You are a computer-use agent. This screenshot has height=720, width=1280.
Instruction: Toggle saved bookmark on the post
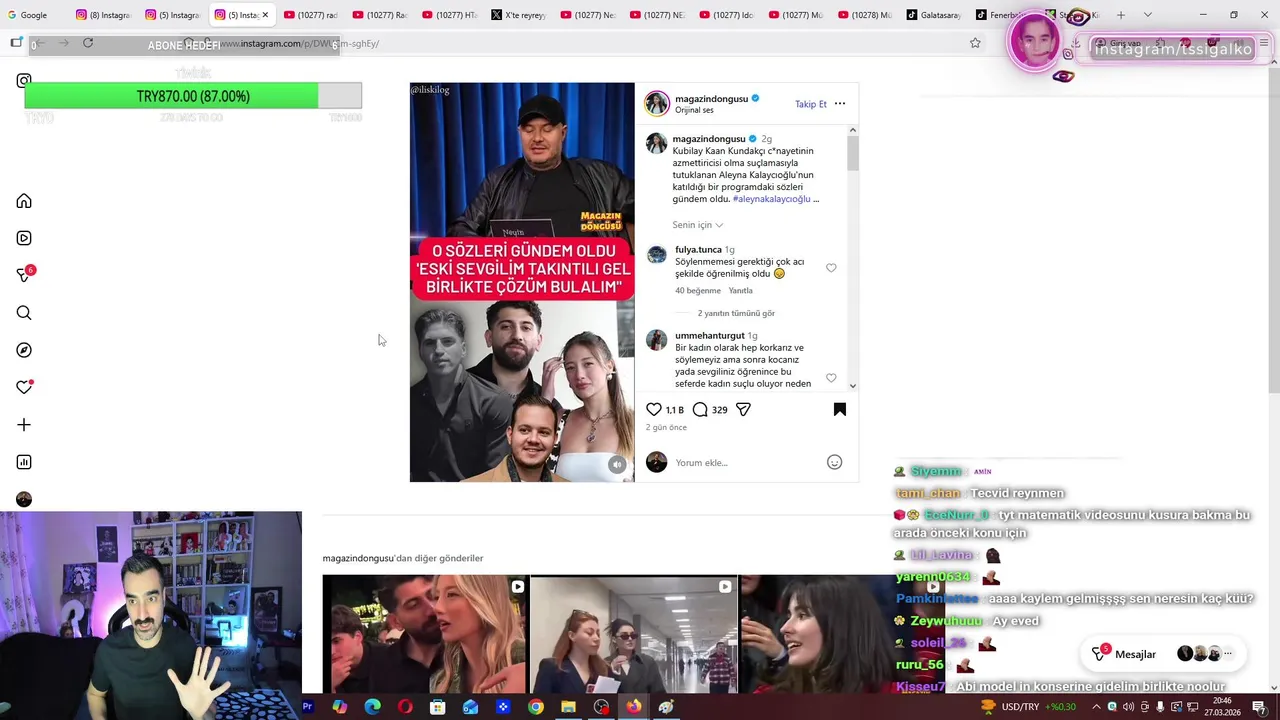(840, 409)
